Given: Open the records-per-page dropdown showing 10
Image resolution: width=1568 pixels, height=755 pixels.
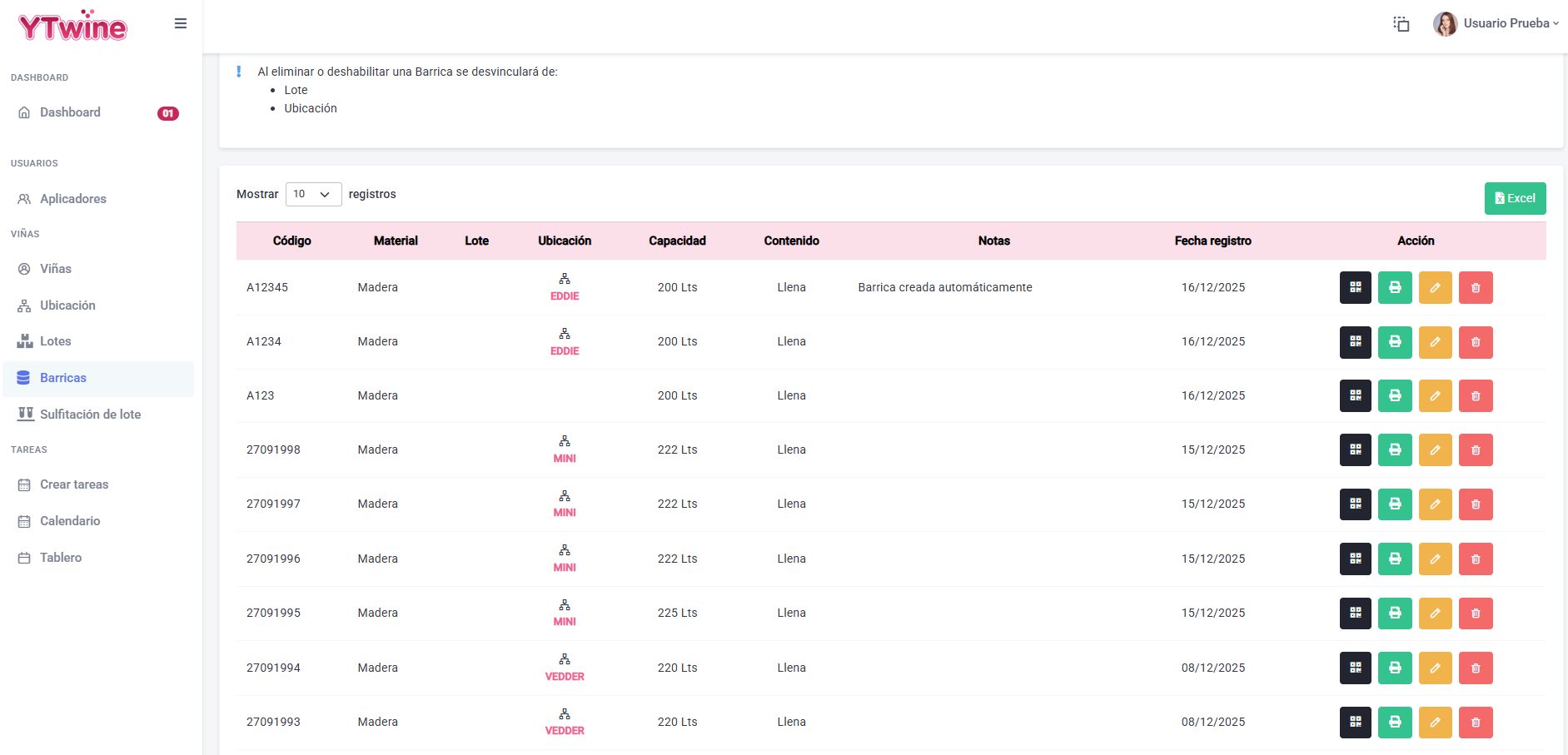Looking at the screenshot, I should (313, 194).
